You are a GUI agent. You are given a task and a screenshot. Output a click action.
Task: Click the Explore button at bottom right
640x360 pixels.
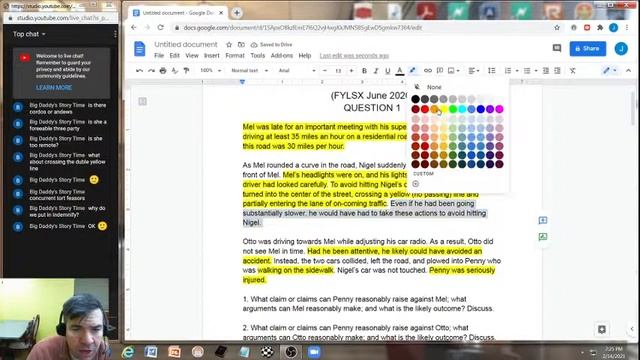[x=602, y=329]
